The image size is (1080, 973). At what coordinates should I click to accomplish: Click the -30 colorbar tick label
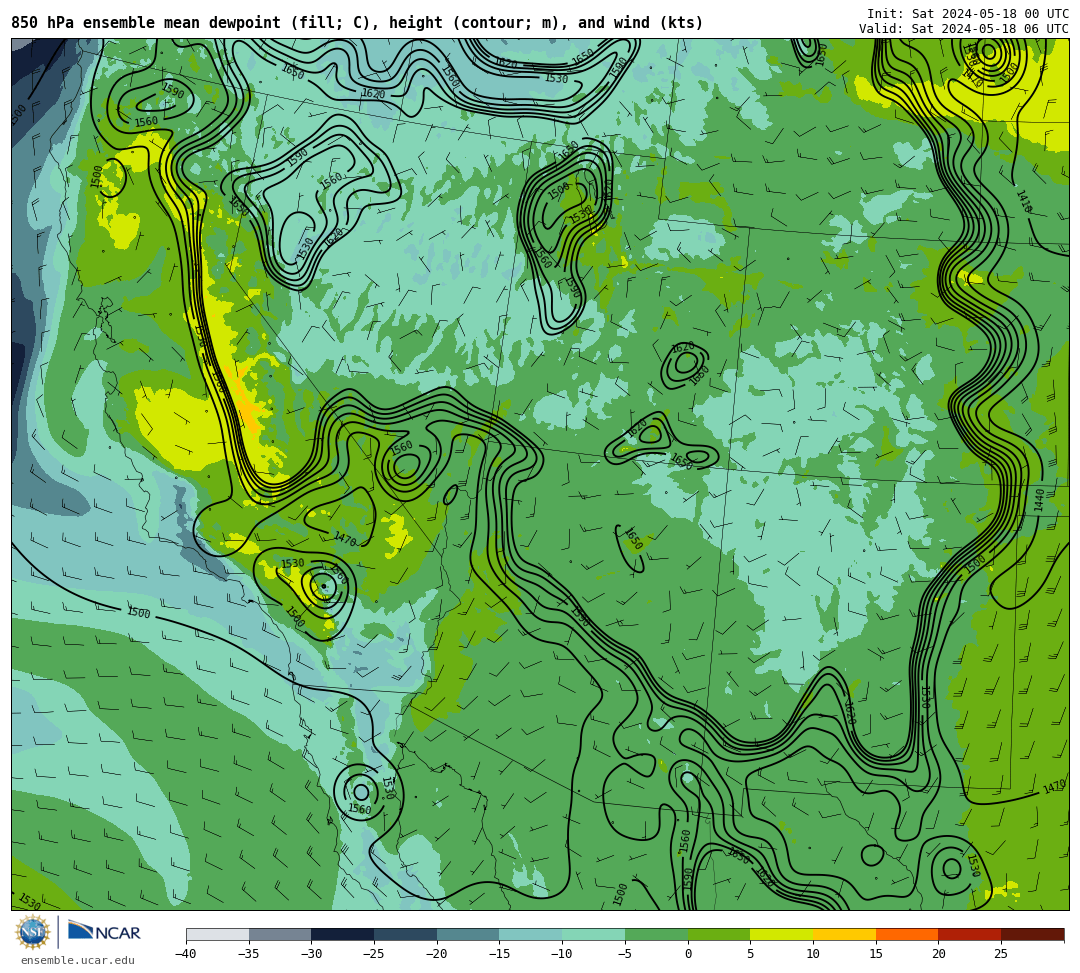311,954
